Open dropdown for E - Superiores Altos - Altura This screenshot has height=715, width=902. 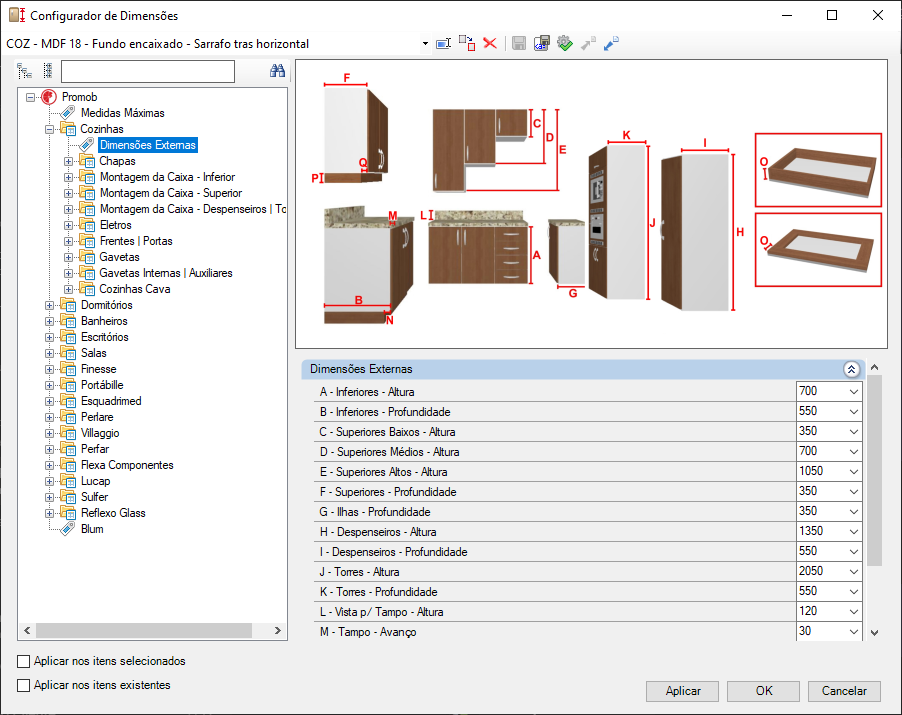[854, 472]
